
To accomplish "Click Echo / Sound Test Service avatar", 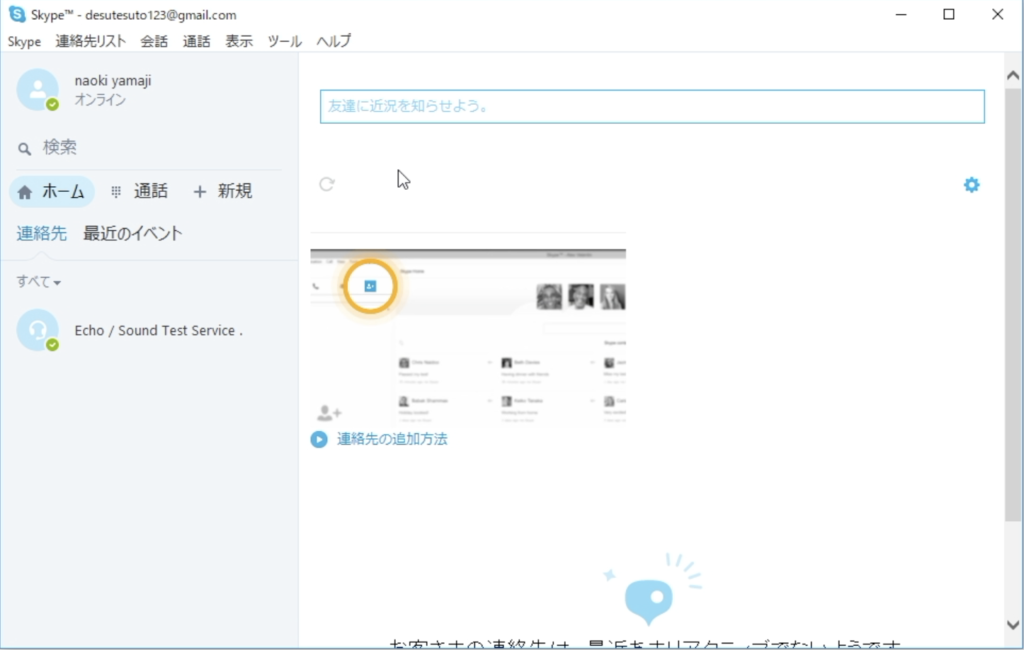I will pos(38,331).
